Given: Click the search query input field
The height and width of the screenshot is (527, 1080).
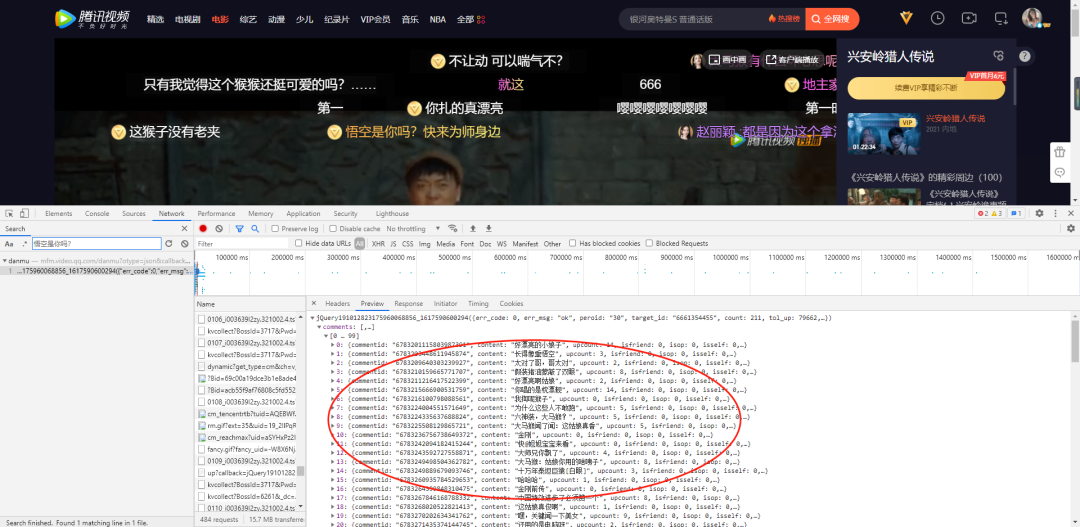Looking at the screenshot, I should point(96,244).
